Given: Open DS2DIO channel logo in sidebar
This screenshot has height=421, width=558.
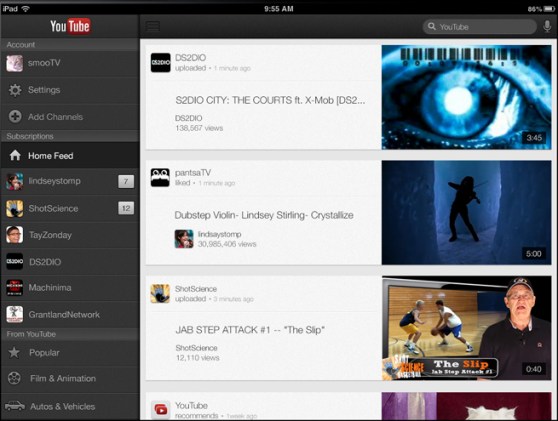Looking at the screenshot, I should tap(15, 262).
